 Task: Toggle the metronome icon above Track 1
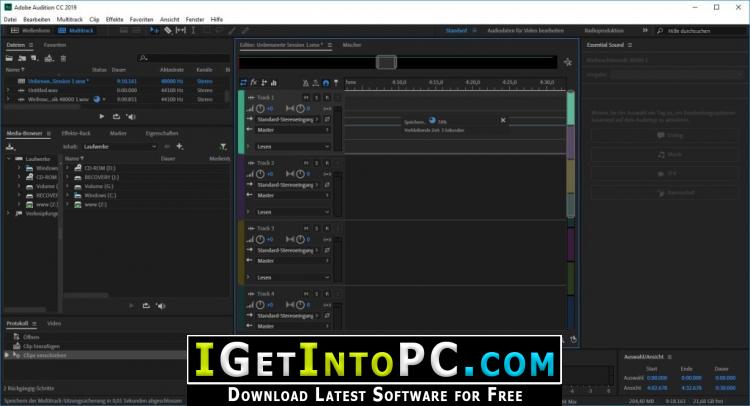click(306, 83)
